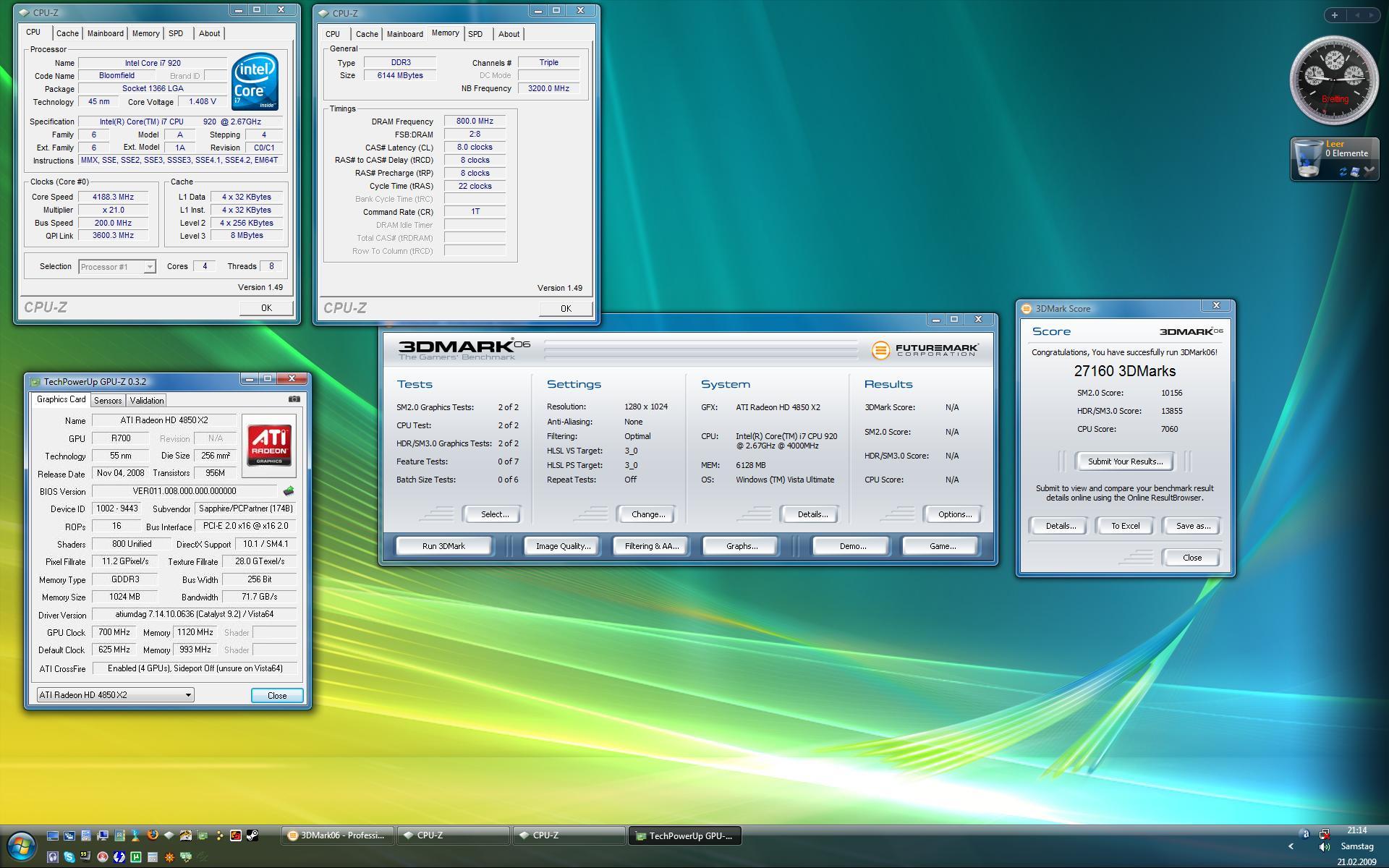Launch Firefox from the quick launch bar

[x=153, y=835]
